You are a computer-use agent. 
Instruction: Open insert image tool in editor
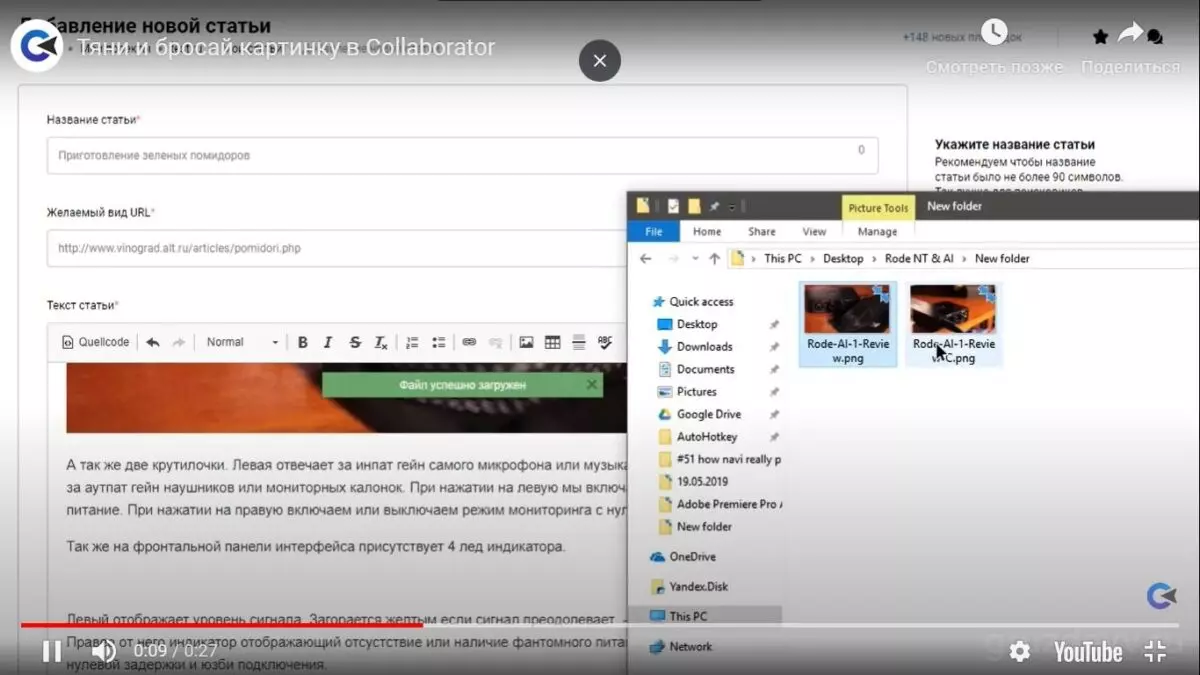coord(526,342)
